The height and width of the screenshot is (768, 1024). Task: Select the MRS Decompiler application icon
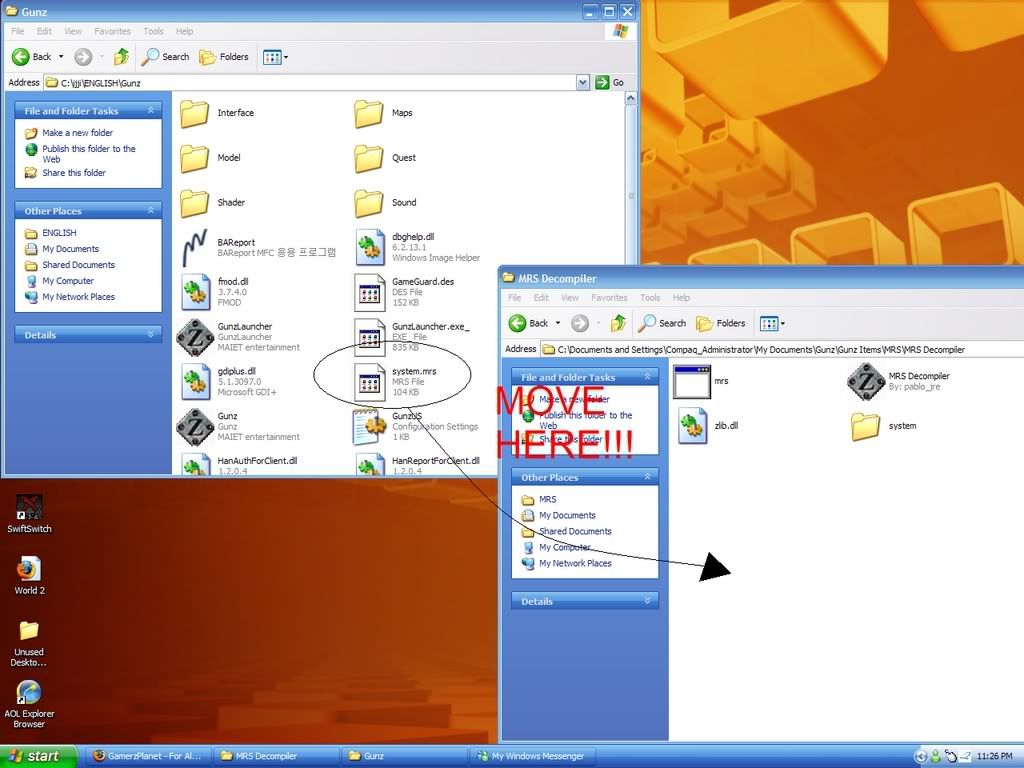(866, 381)
